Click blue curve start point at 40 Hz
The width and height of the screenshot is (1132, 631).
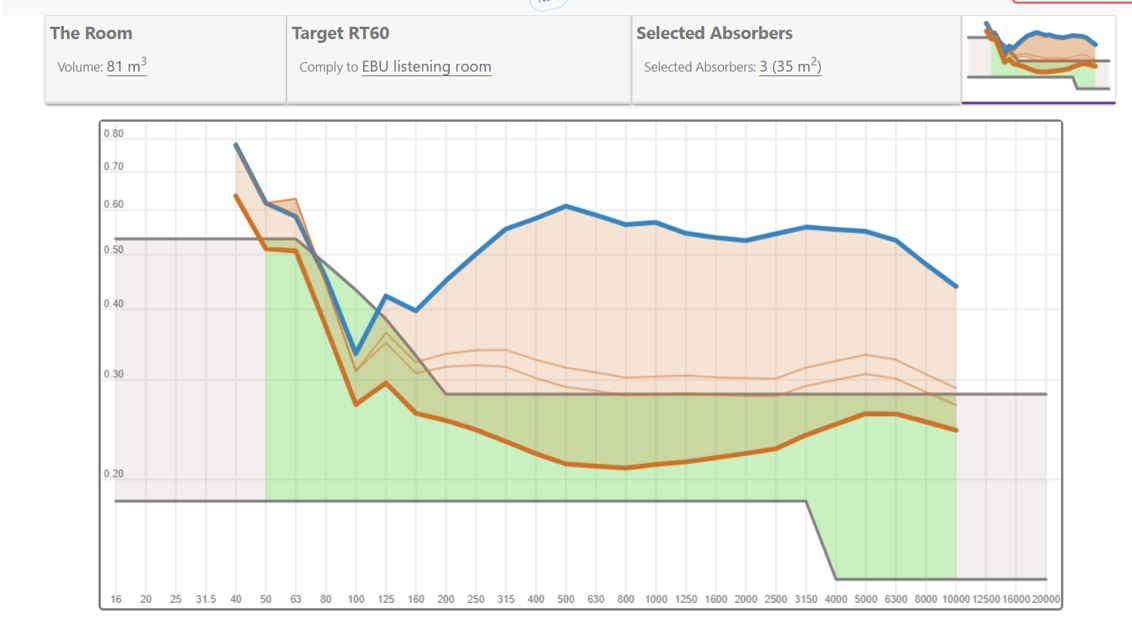[x=236, y=145]
